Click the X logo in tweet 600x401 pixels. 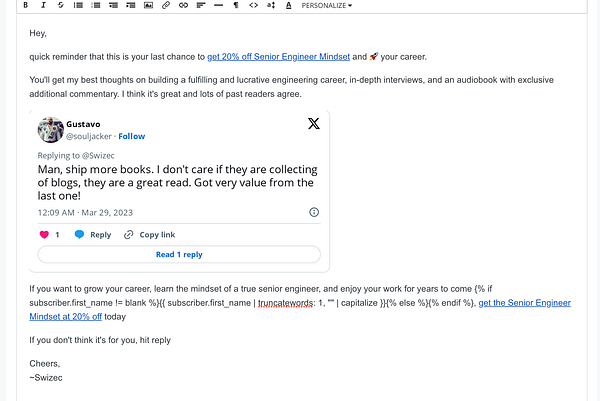click(x=314, y=124)
